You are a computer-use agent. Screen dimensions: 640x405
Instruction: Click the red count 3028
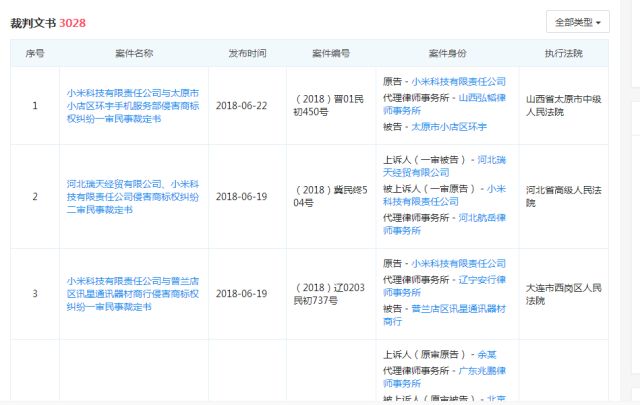coord(73,23)
